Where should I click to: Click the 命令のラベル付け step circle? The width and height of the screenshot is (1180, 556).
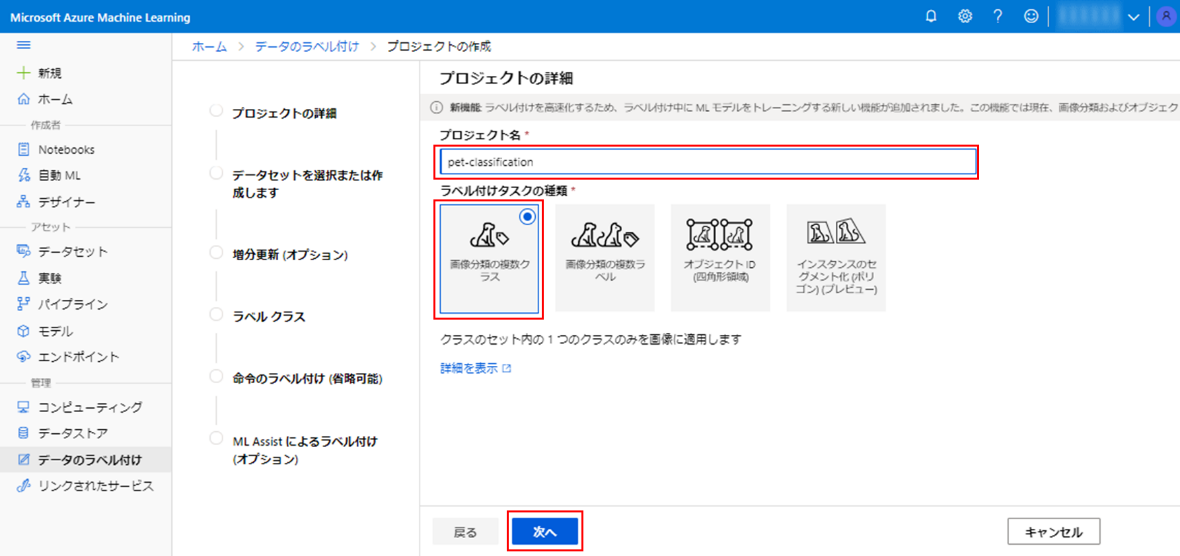tap(216, 375)
